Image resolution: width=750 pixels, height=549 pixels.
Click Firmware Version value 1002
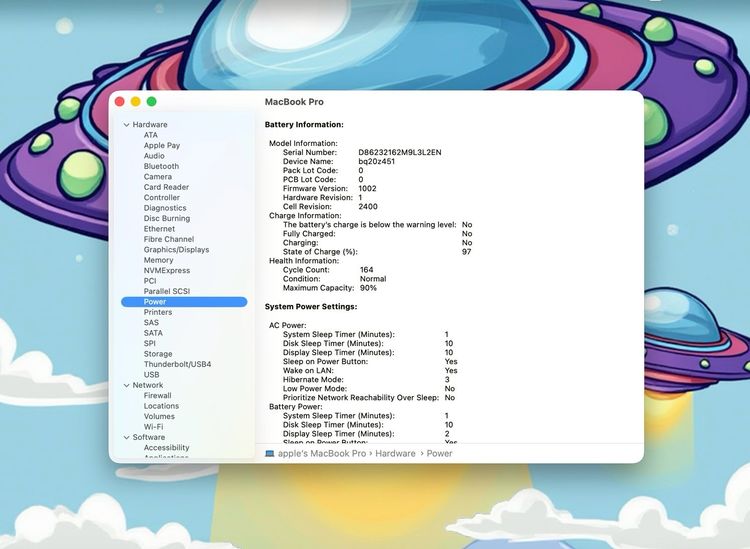pos(367,188)
